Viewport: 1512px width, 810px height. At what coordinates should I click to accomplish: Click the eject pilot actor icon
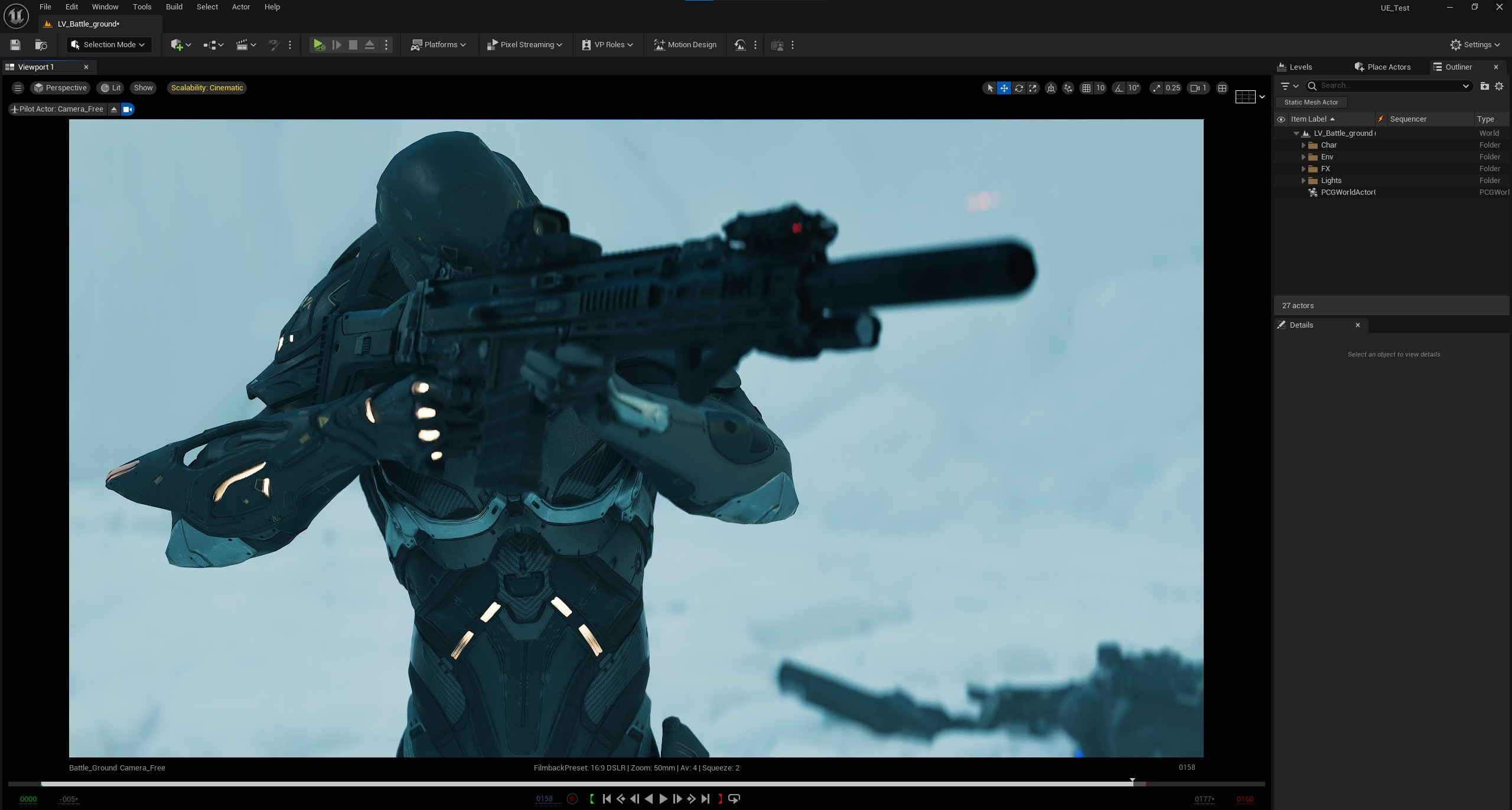pyautogui.click(x=114, y=109)
